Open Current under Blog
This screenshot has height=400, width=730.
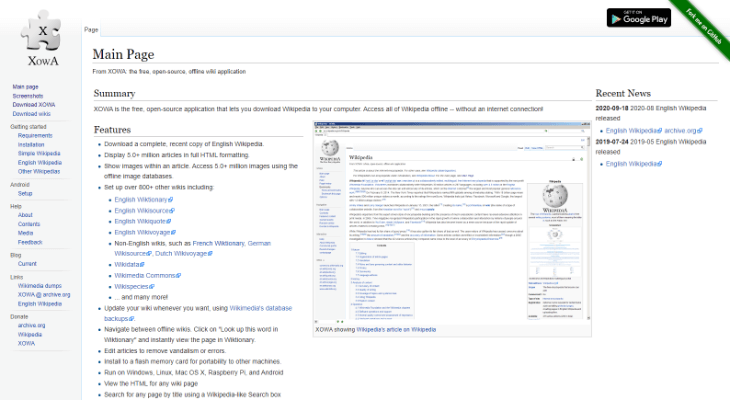click(27, 264)
